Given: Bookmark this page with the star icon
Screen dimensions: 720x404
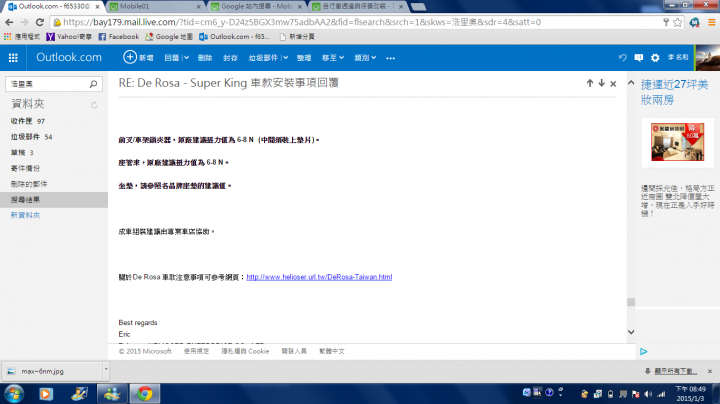Looking at the screenshot, I should [678, 22].
